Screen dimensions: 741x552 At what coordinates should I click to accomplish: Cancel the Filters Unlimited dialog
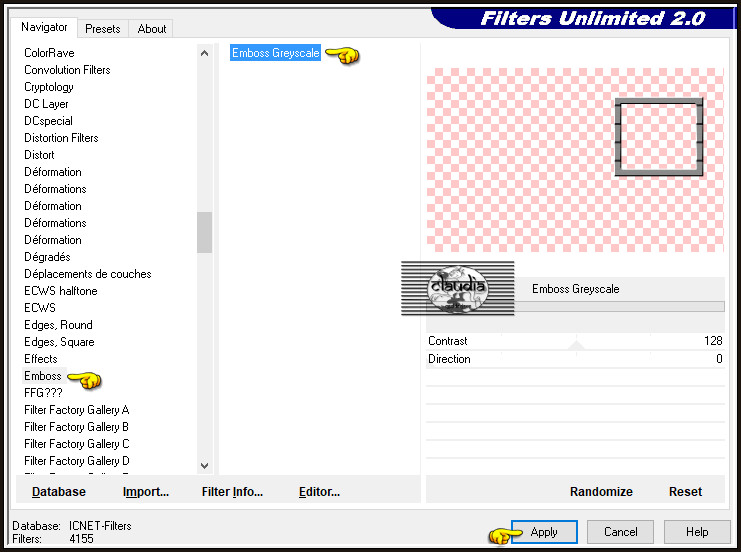point(620,532)
